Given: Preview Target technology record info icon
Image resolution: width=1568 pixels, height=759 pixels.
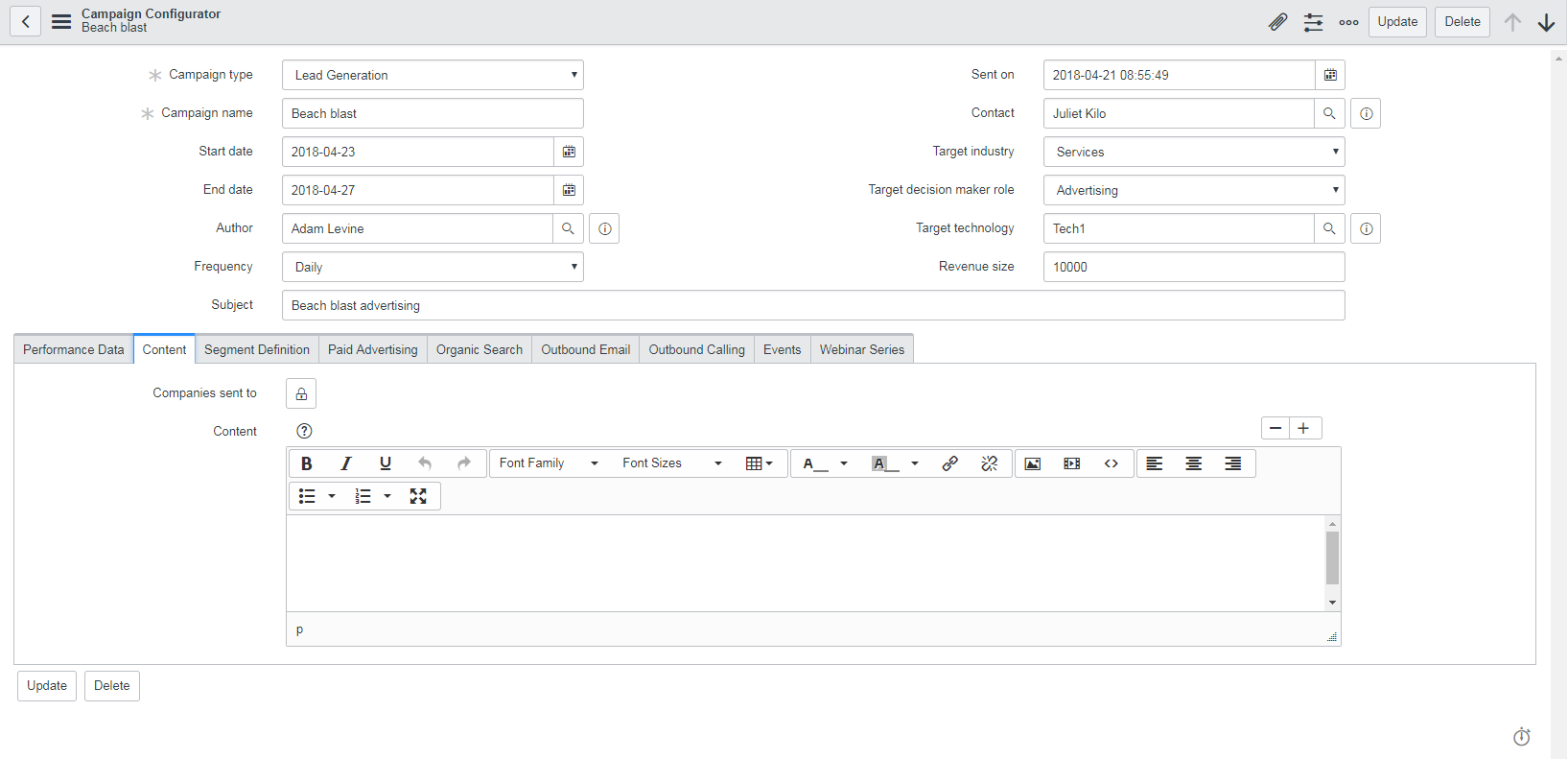Looking at the screenshot, I should (1366, 228).
